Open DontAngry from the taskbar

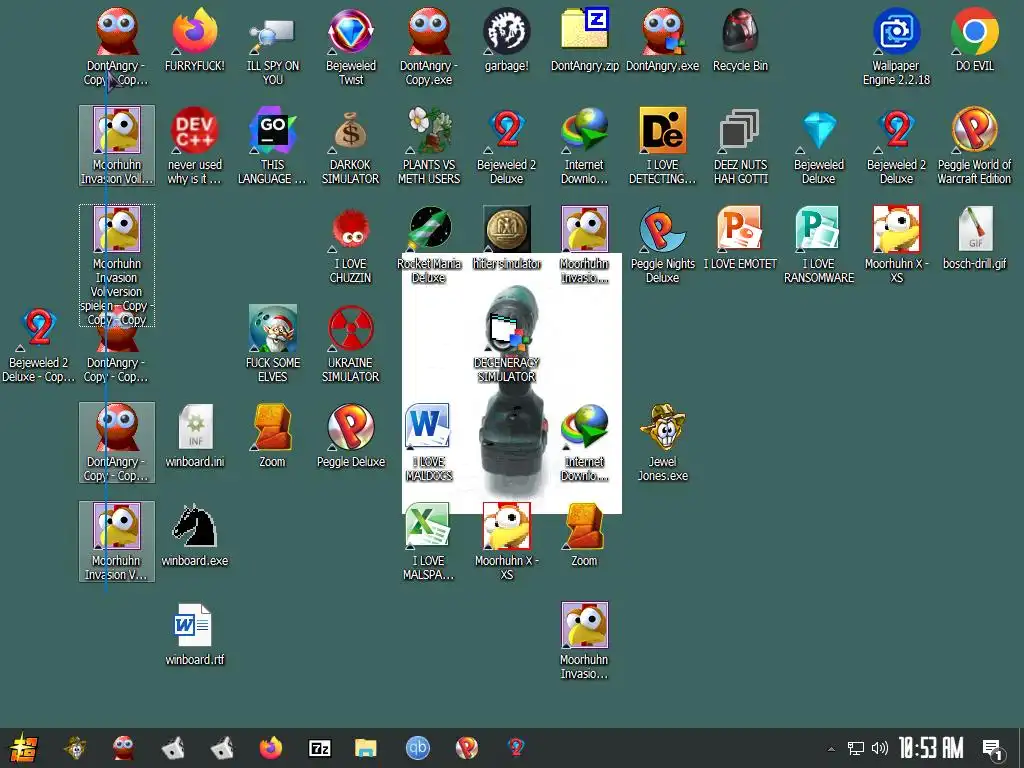124,748
